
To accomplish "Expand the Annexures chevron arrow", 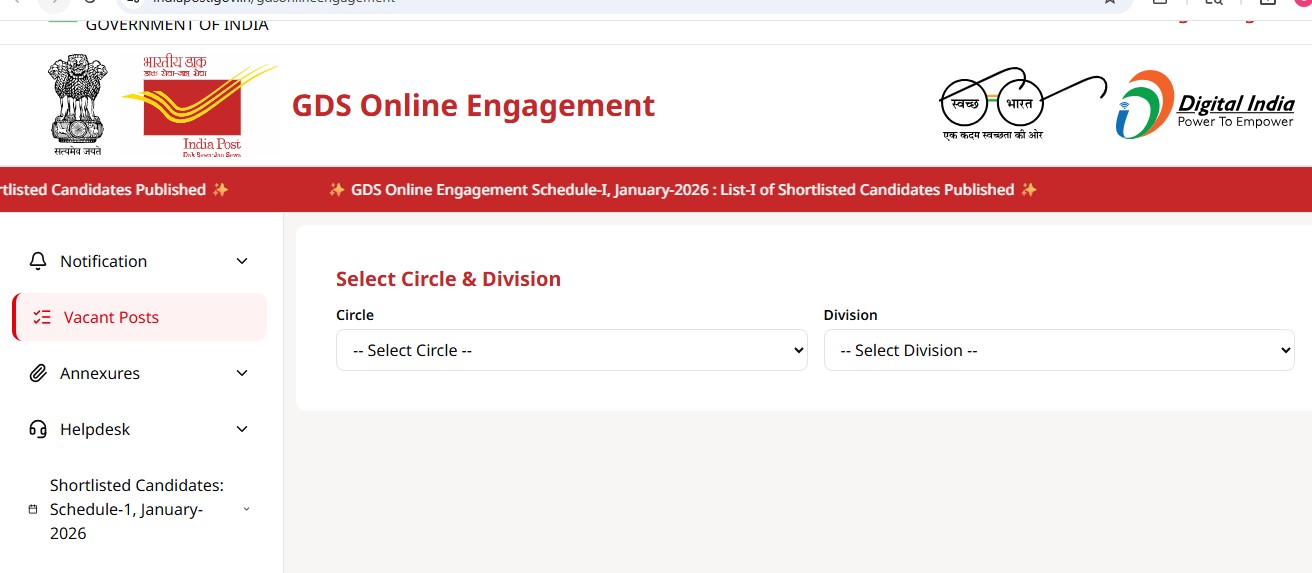I will click(241, 373).
